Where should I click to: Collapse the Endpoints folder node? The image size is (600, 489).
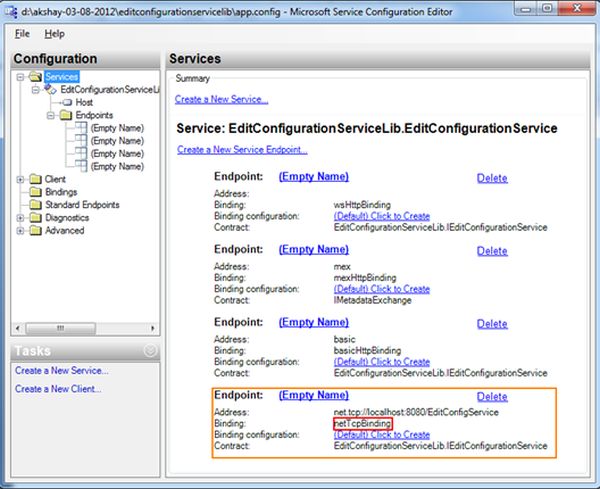point(51,115)
